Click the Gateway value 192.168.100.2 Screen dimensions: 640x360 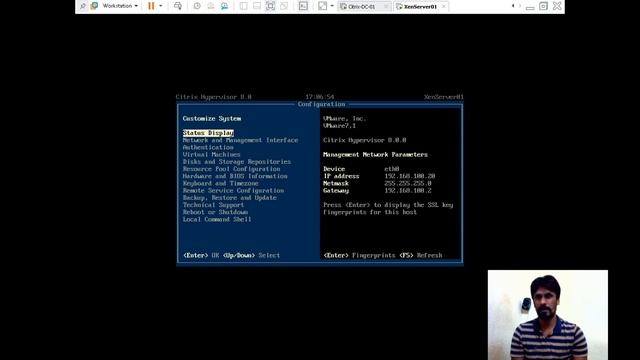coord(408,191)
